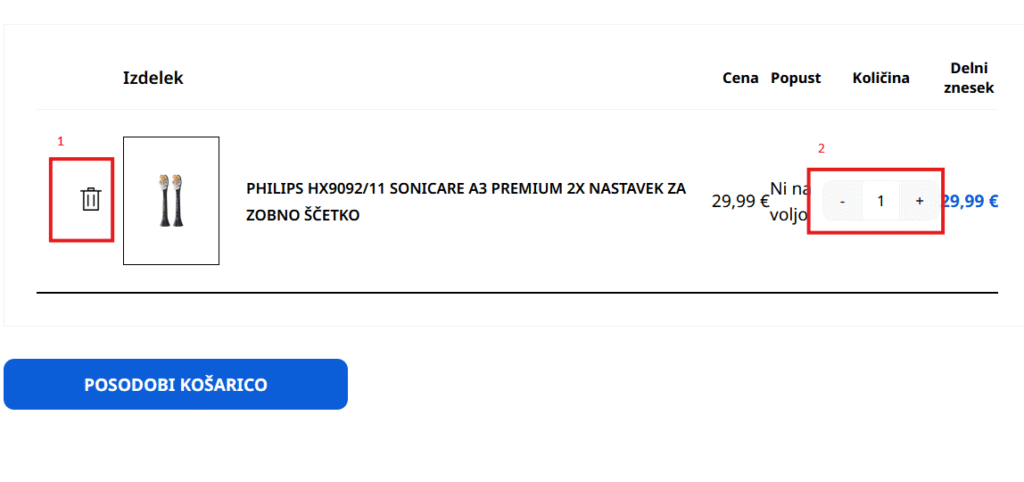Click the red annotation number 1
Image resolution: width=1024 pixels, height=482 pixels.
click(60, 142)
